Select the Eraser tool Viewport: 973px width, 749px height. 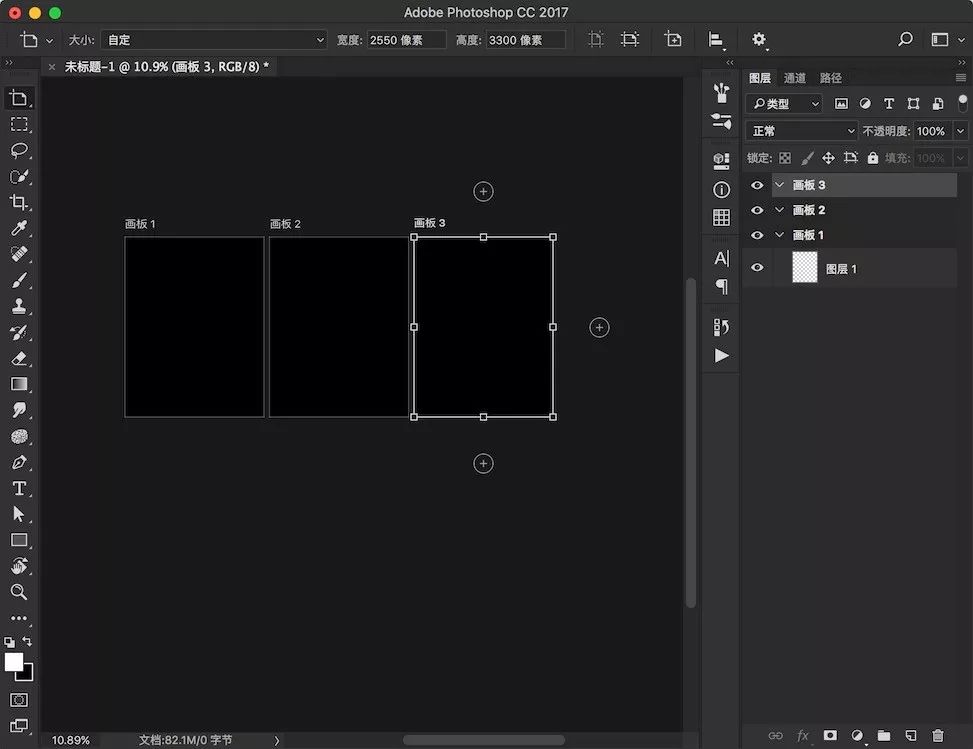19,358
